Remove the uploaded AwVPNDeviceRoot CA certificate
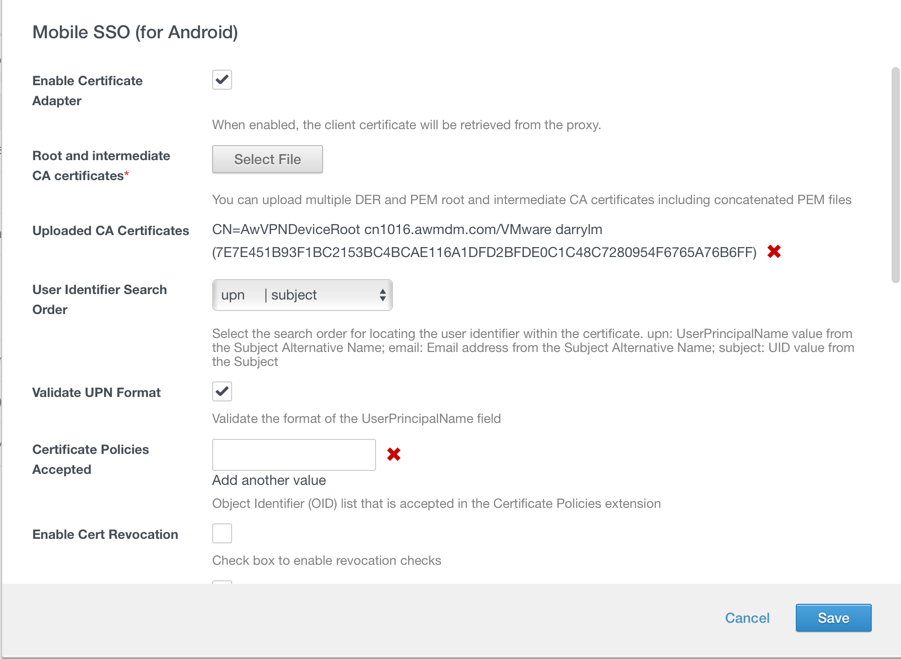This screenshot has height=659, width=901. tap(774, 251)
